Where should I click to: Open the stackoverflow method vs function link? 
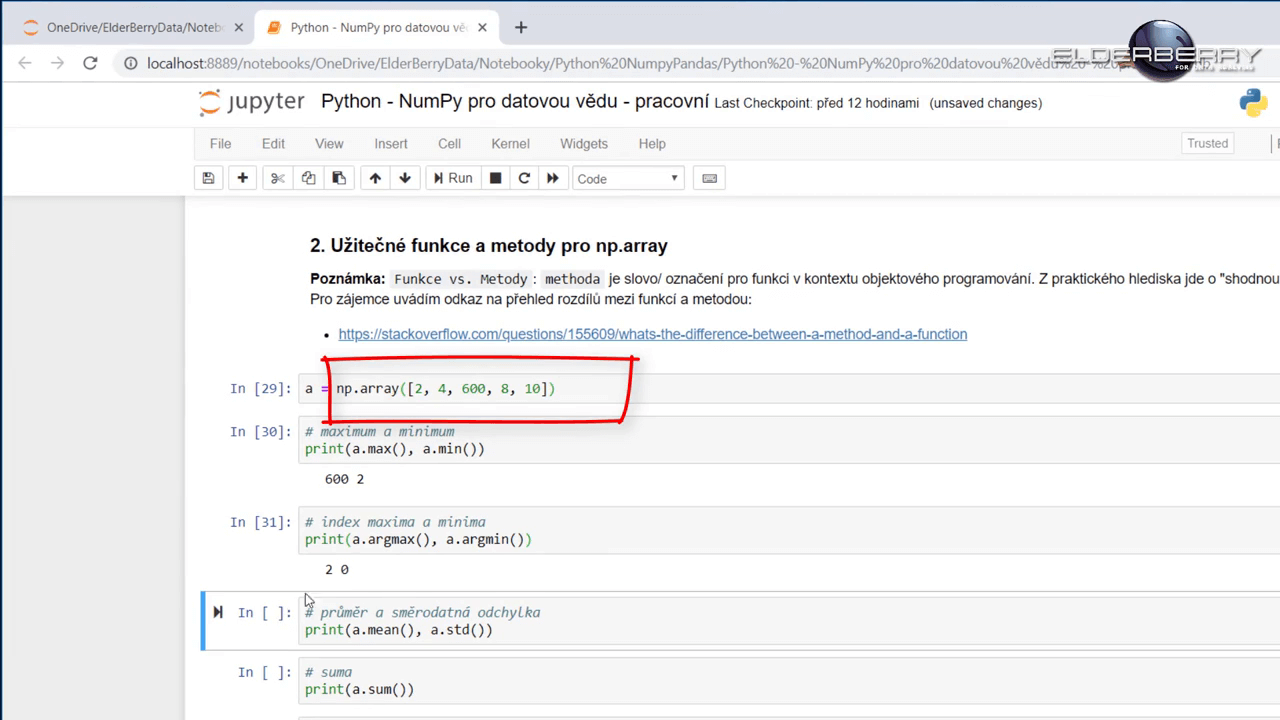coord(652,334)
